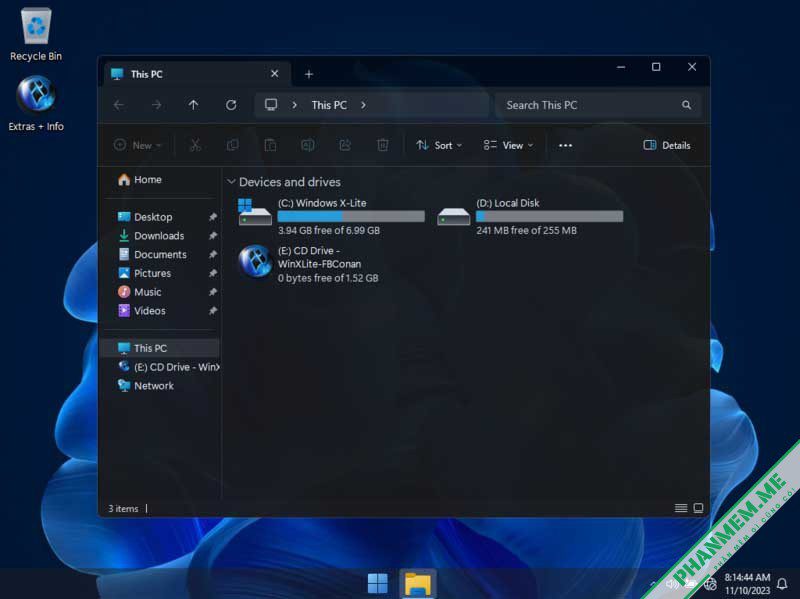Click This PC in the address bar
The image size is (800, 599).
click(329, 105)
